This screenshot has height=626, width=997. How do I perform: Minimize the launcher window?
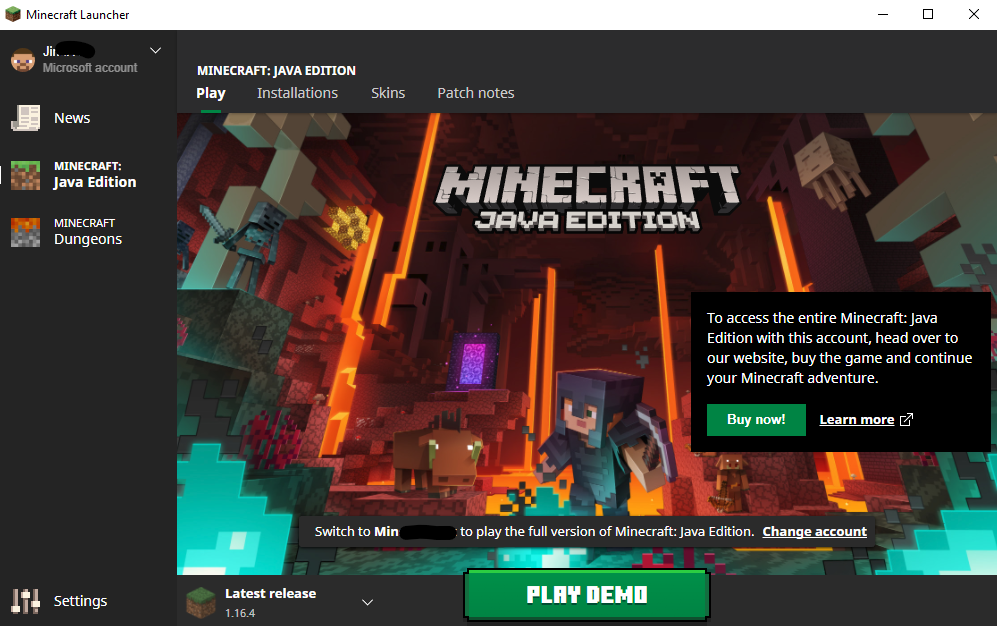[883, 14]
